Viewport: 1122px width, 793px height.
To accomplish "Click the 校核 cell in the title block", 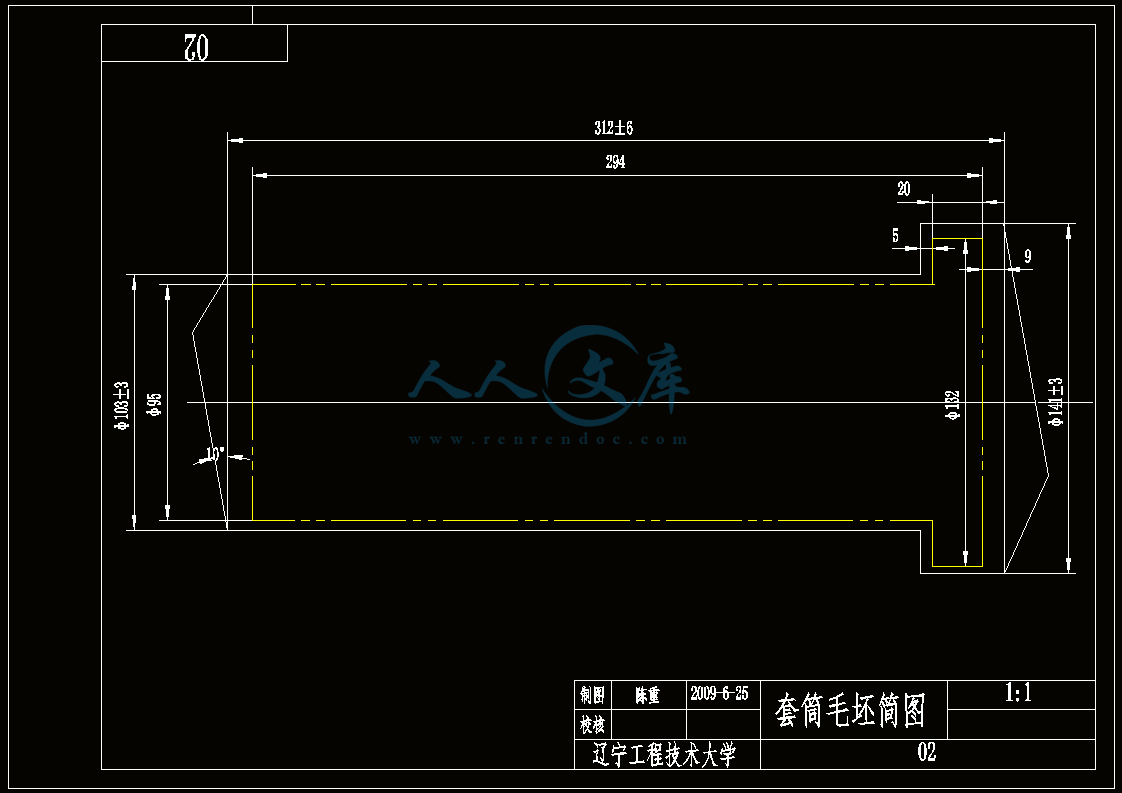I will [x=592, y=725].
